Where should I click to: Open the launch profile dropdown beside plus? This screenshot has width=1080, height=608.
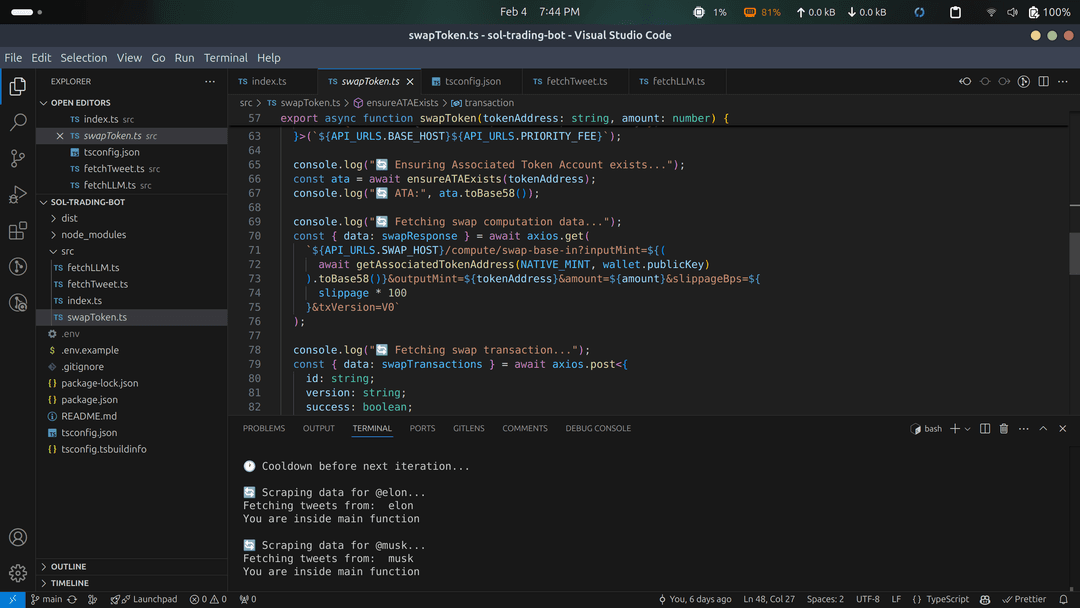967,429
